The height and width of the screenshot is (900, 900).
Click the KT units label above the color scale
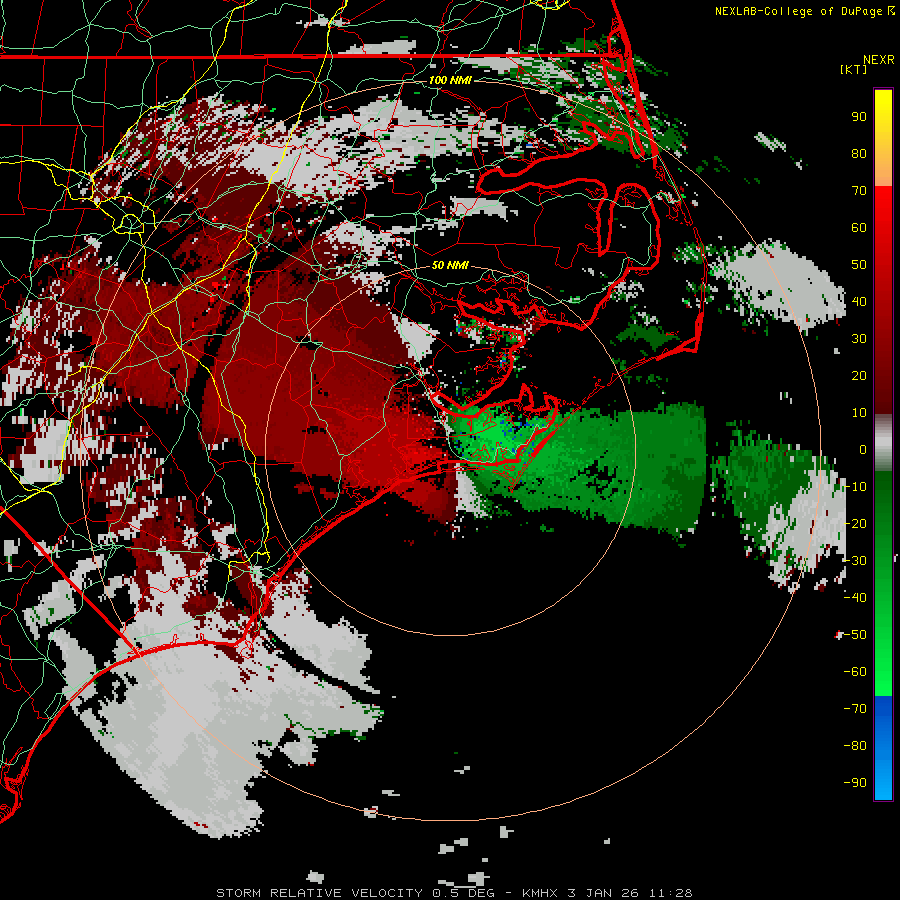[x=853, y=69]
